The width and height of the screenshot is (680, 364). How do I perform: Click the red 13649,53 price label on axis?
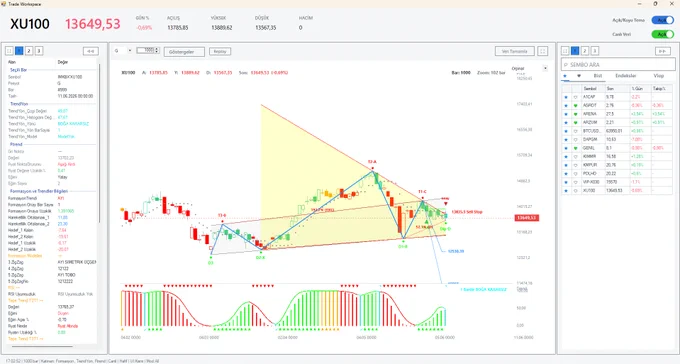point(527,218)
